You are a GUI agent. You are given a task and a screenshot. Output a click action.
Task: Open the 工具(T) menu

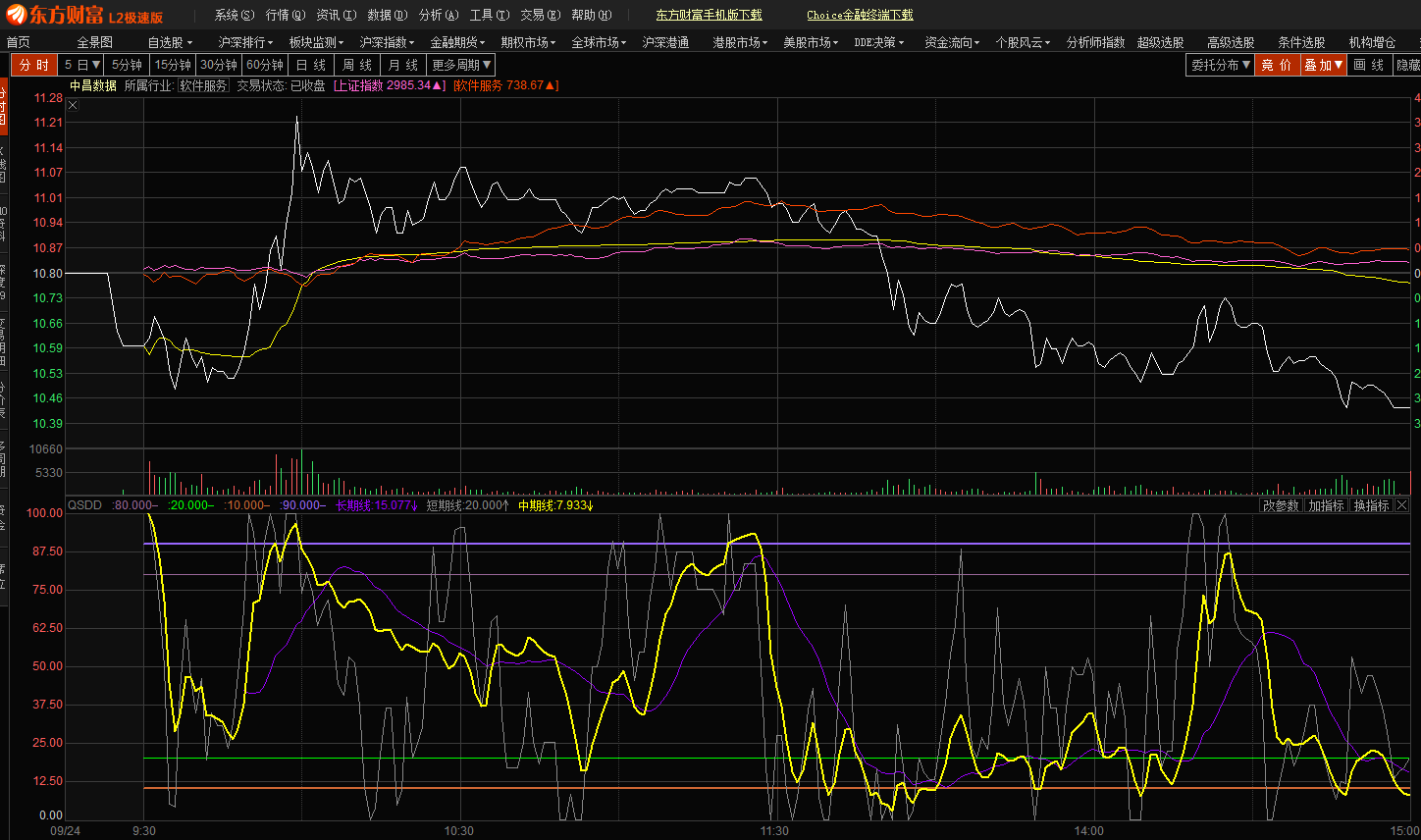pyautogui.click(x=490, y=15)
